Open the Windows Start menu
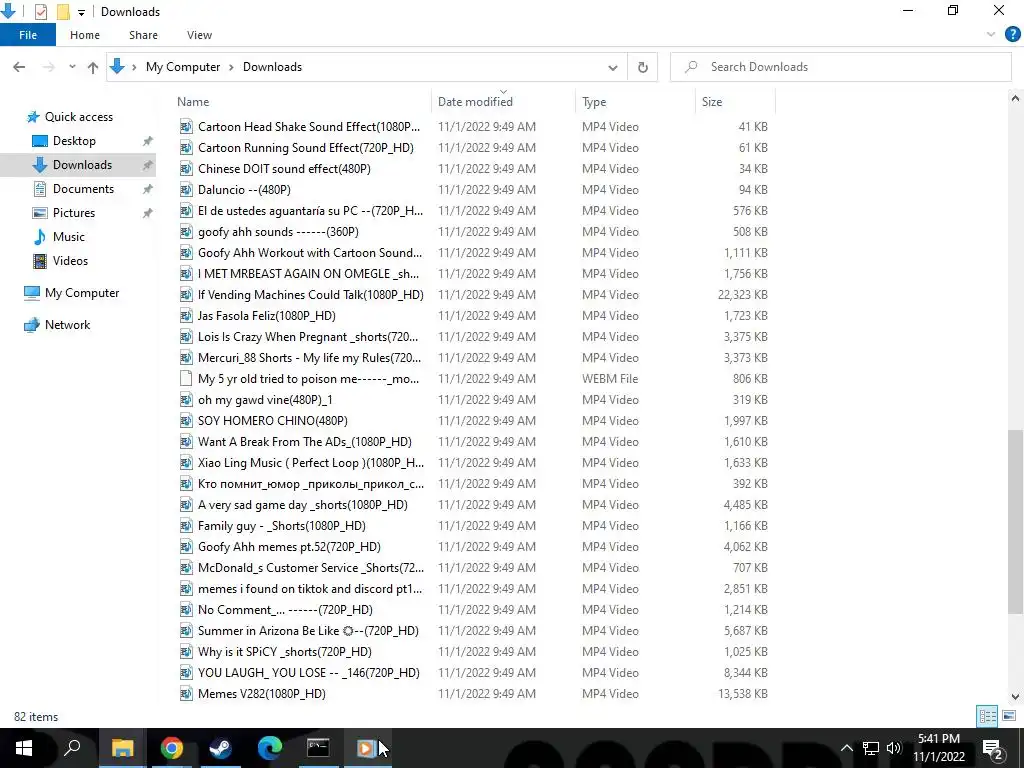1024x768 pixels. tap(24, 748)
